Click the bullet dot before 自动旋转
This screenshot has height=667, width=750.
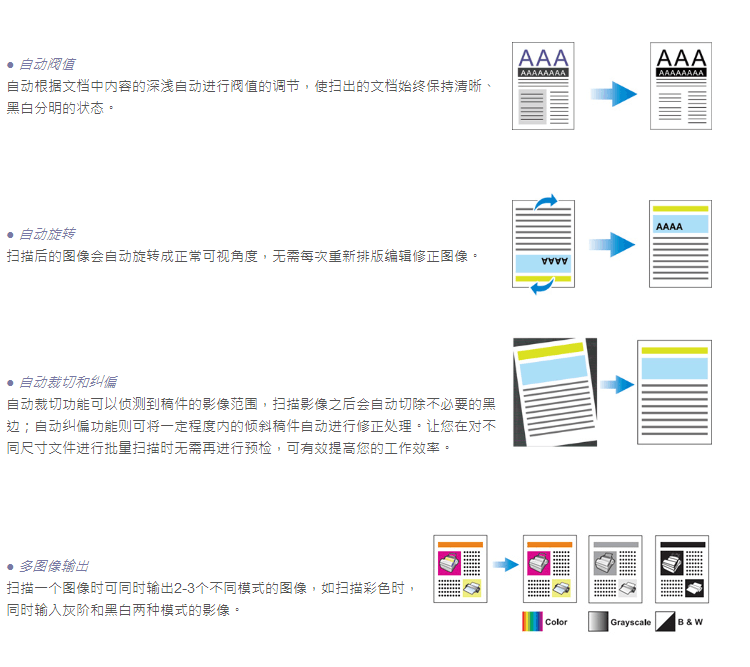(10, 234)
